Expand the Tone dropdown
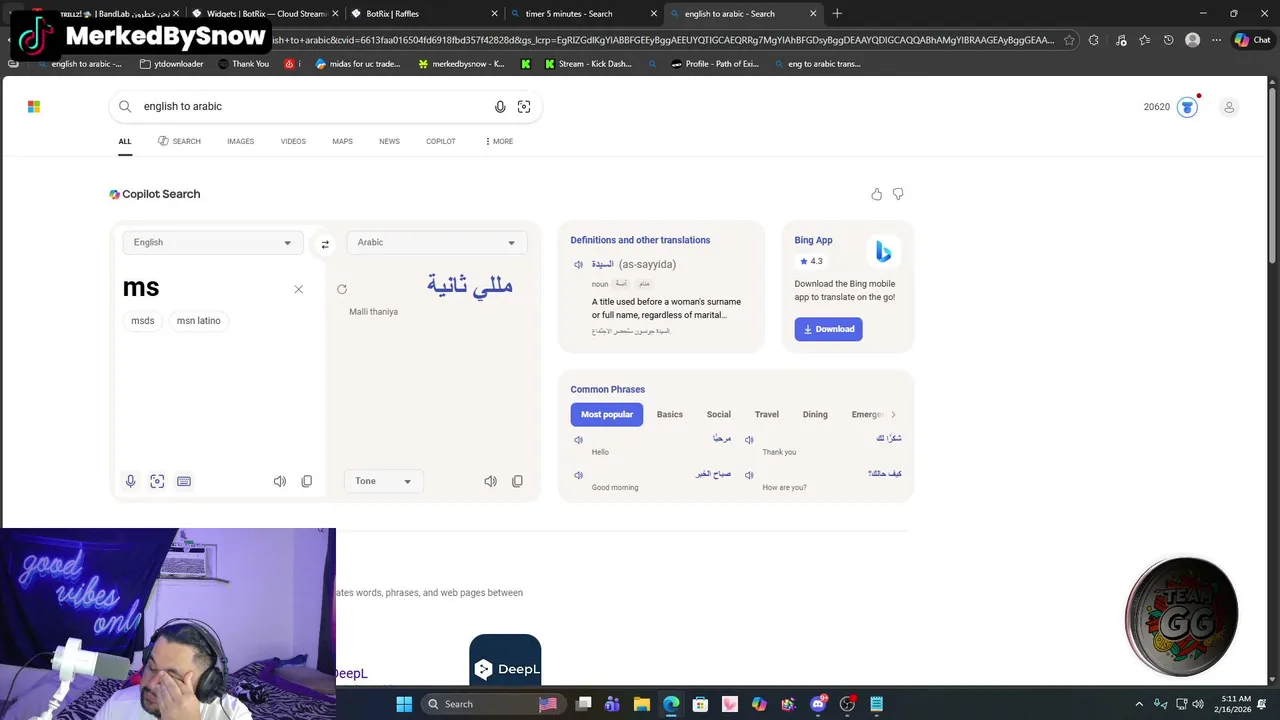This screenshot has width=1280, height=720. point(383,481)
